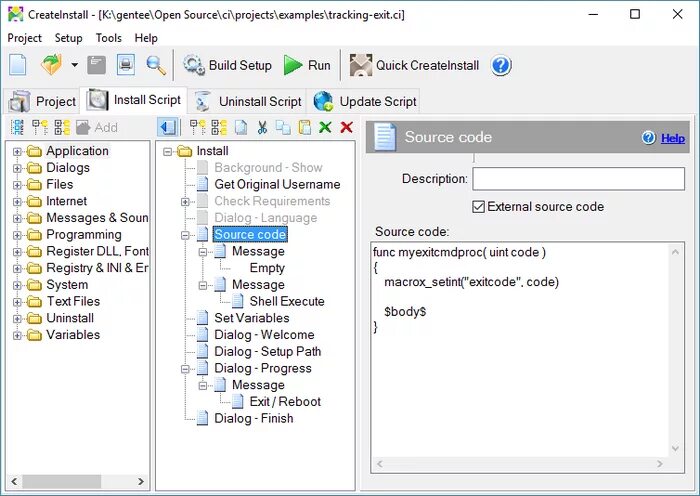Screen dimensions: 700x496
Task: Select Shell Execute tree item
Action: tap(287, 301)
